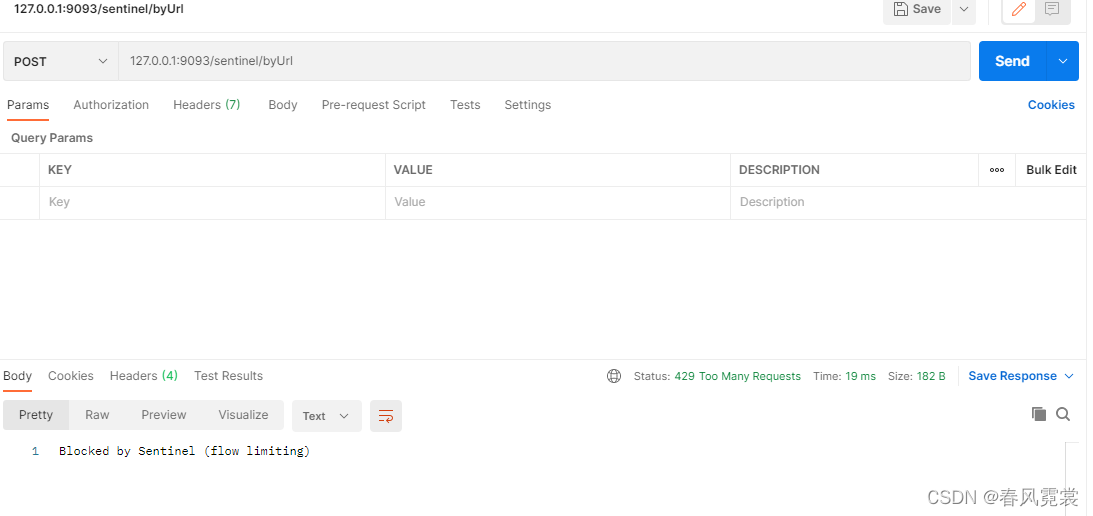
Task: Expand the Save Response chevron
Action: (1069, 376)
